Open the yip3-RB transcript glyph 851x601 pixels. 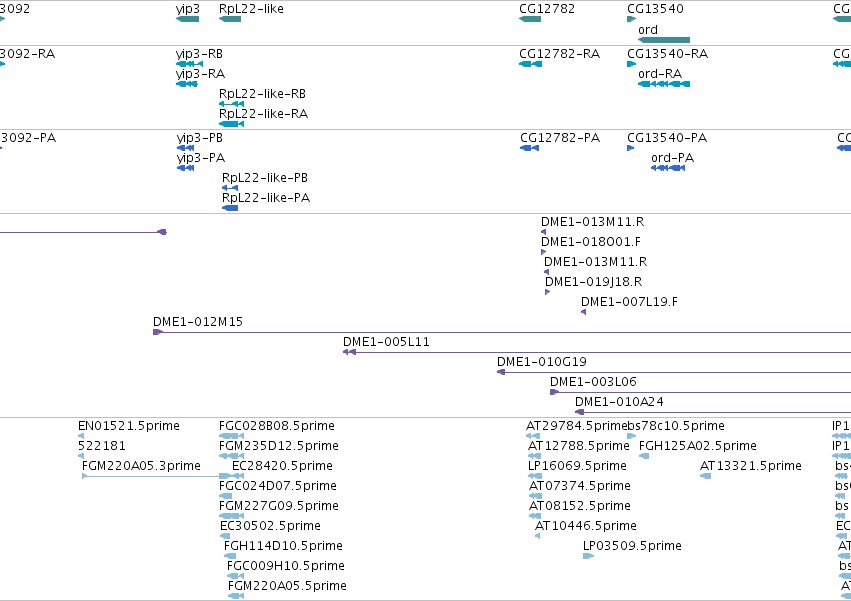[189, 64]
